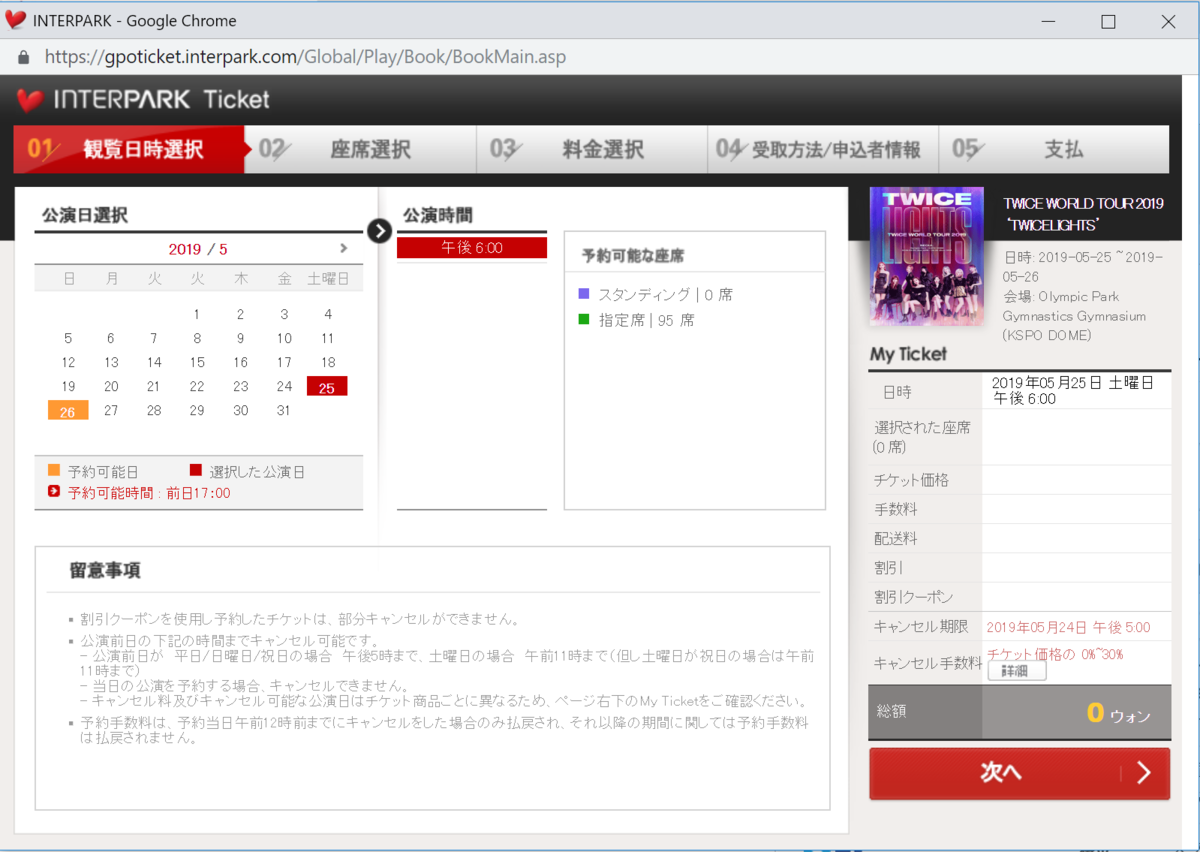Click the red arrow icon beside 予約可能時間
Viewport: 1200px width, 852px height.
click(54, 491)
